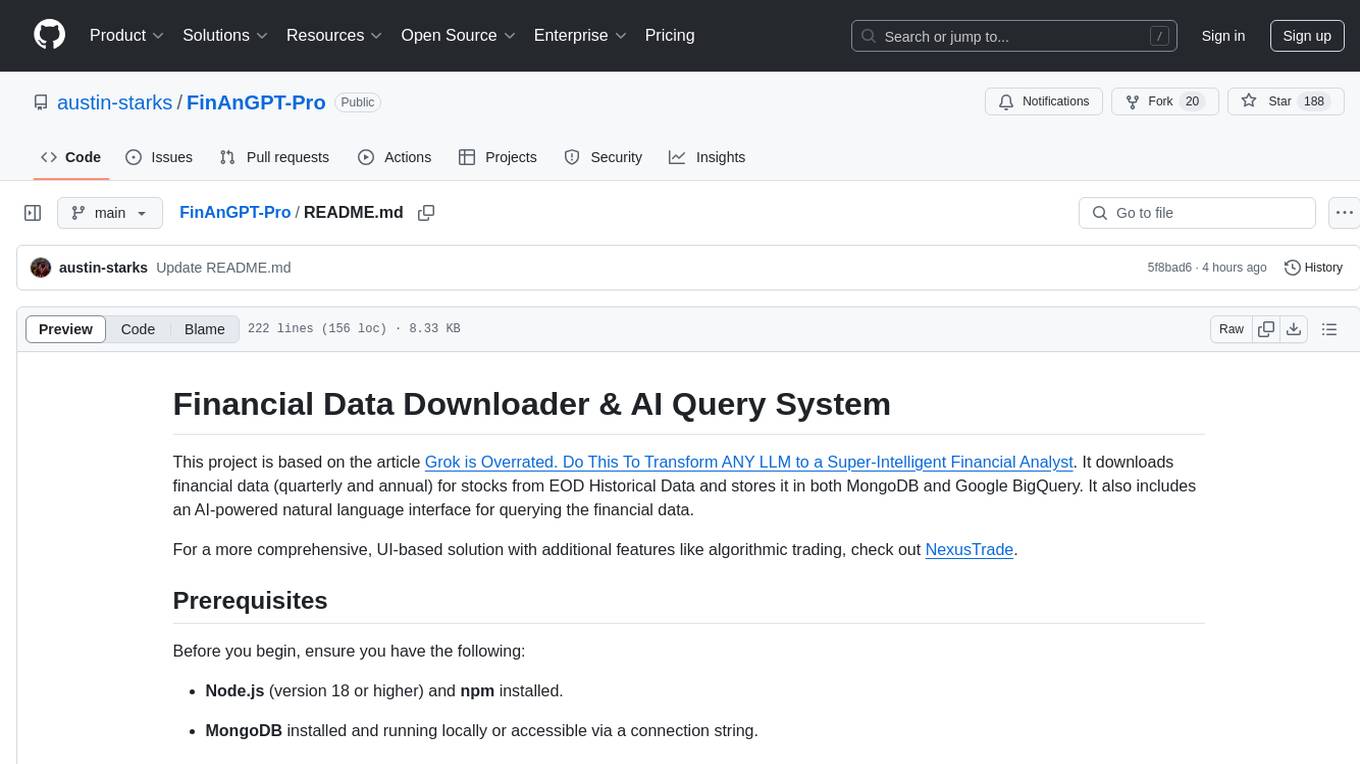Expand the Open Source menu
The image size is (1360, 764).
[x=458, y=35]
